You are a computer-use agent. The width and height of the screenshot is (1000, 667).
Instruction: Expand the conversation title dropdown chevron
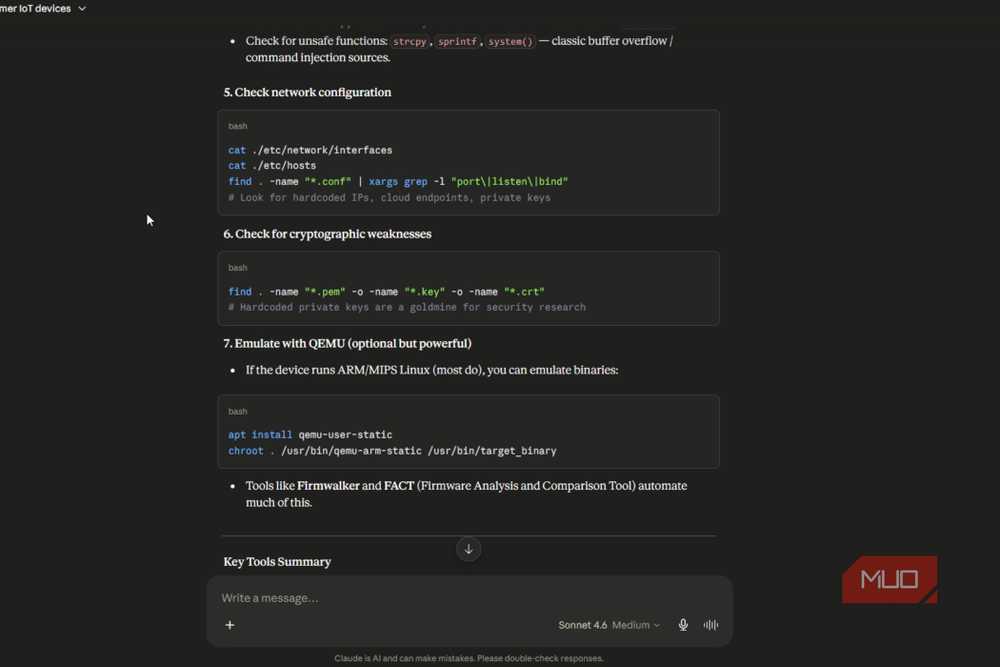tap(82, 9)
